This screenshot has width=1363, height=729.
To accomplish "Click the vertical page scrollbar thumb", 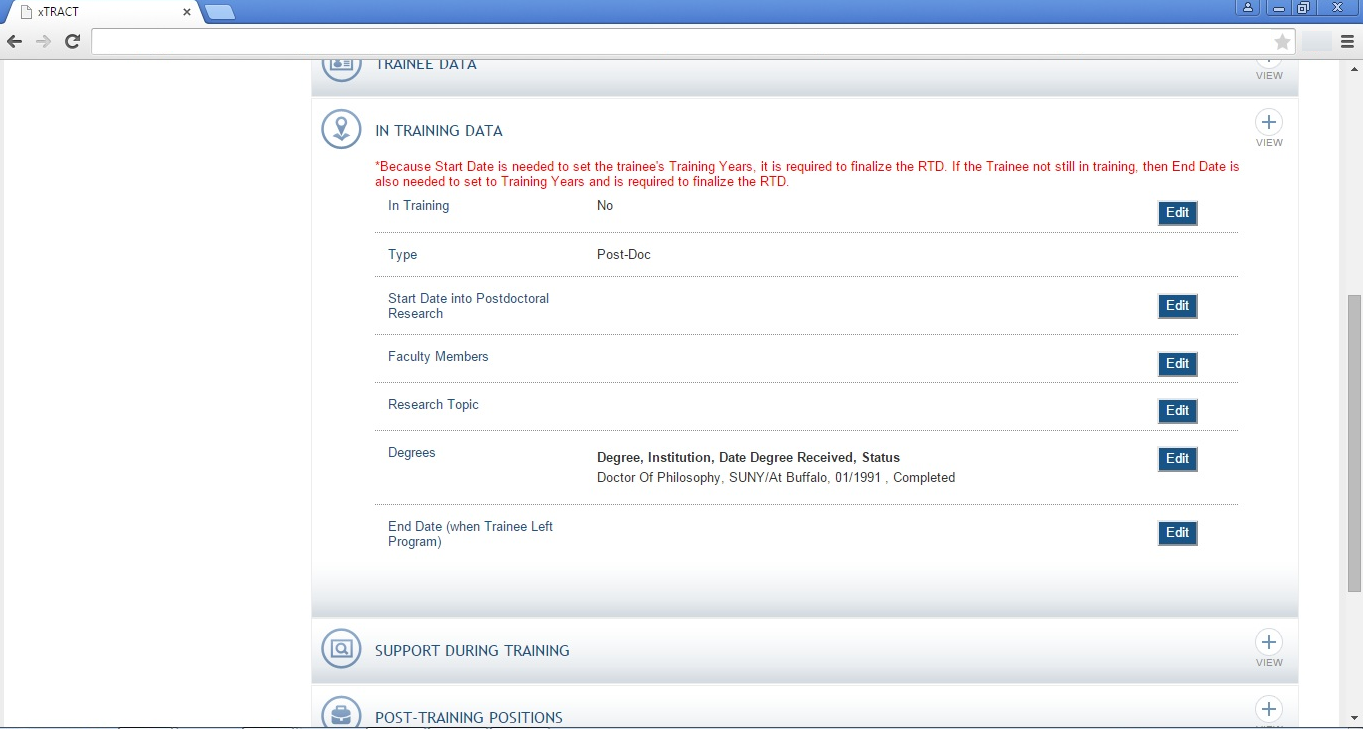I will click(1355, 443).
